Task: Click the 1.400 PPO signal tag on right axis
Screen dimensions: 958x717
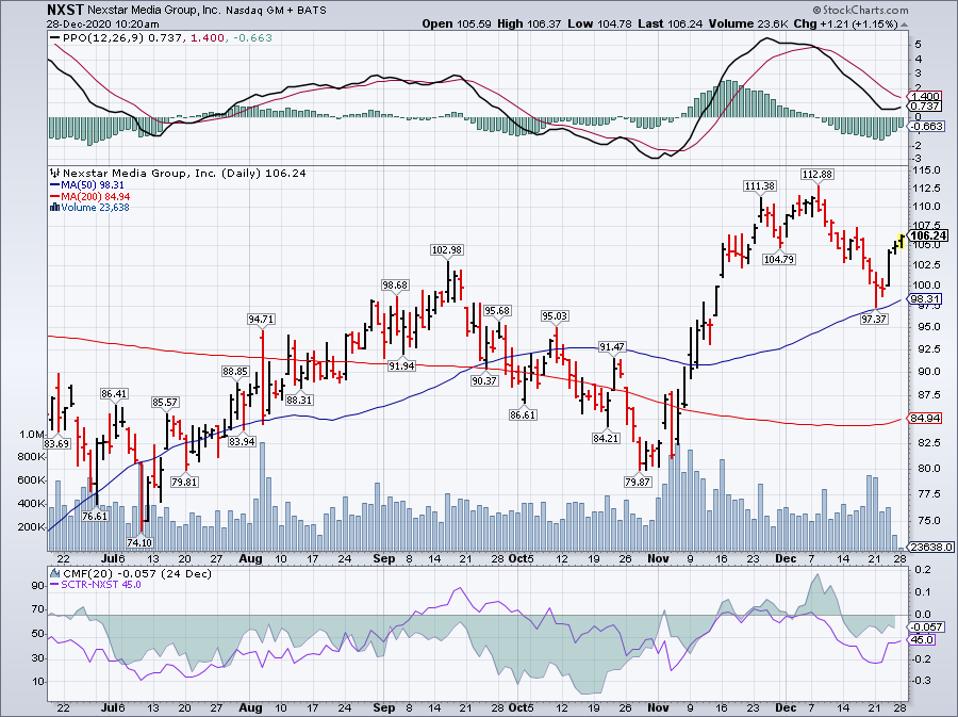Action: (x=925, y=96)
